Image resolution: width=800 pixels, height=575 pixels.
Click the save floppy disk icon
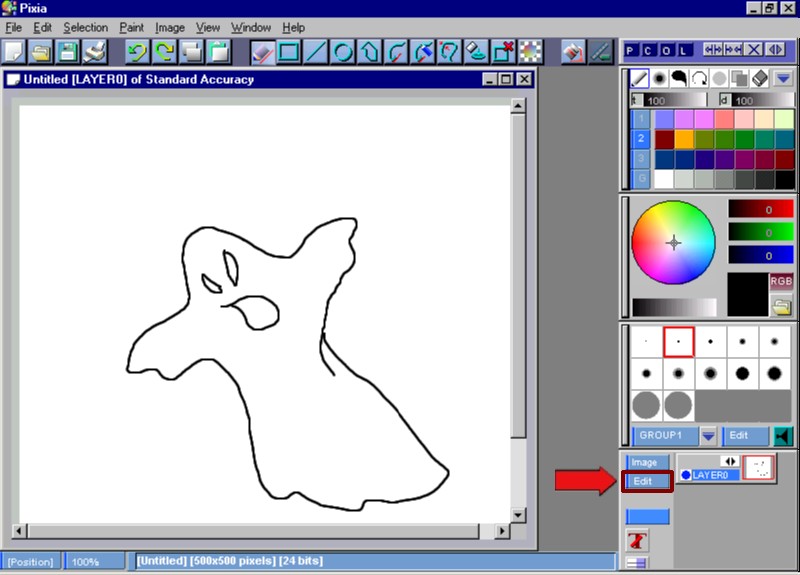click(68, 51)
